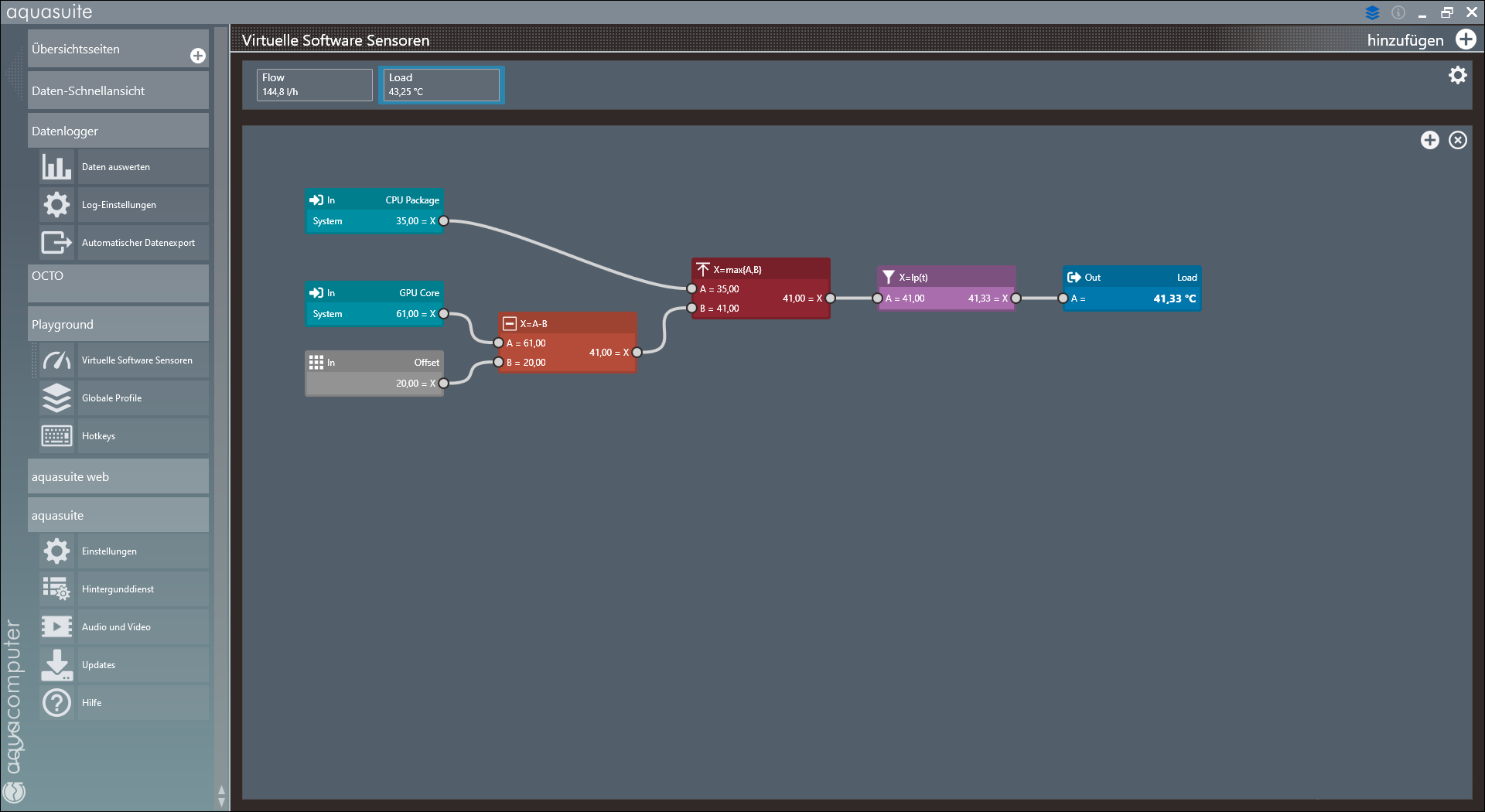Open the Daten auswerten chart icon
Screen dimensions: 1485x812
(x=56, y=167)
